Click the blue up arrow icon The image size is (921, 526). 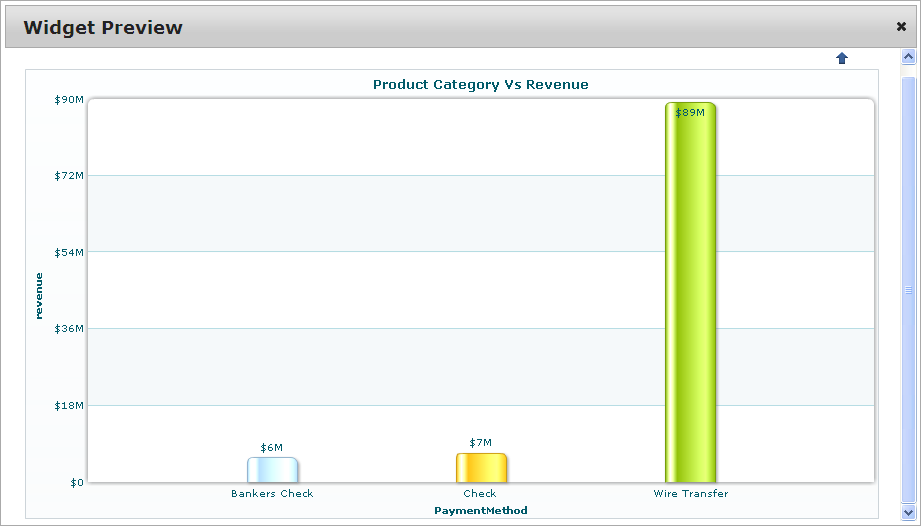(842, 59)
